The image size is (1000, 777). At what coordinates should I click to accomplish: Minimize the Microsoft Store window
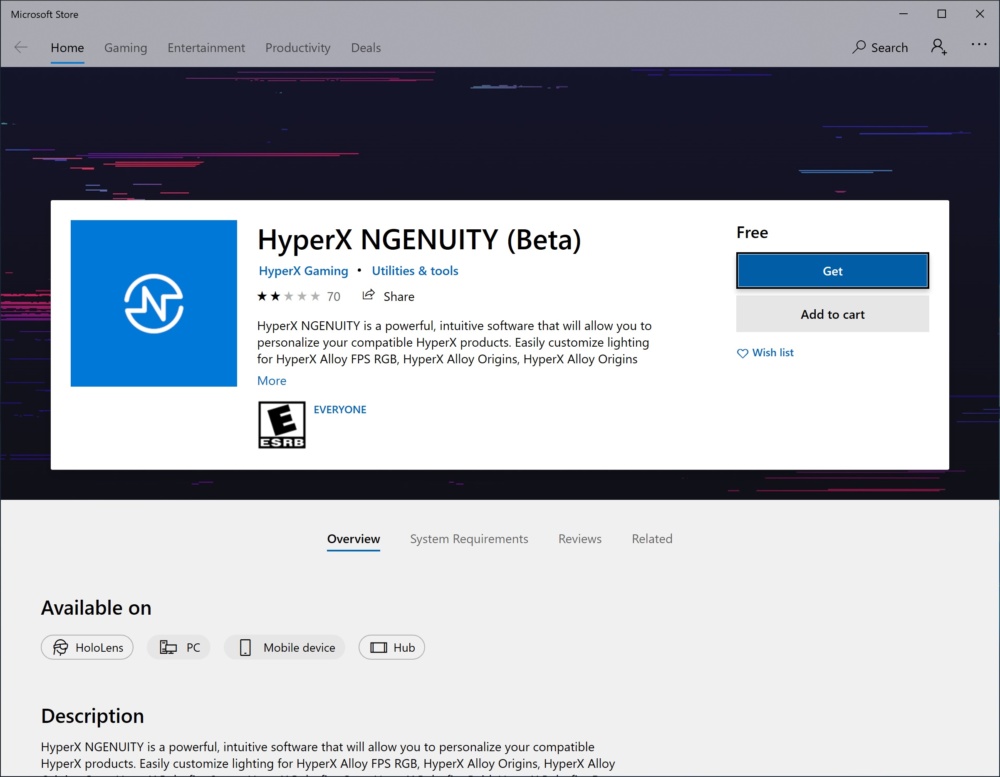click(x=903, y=14)
